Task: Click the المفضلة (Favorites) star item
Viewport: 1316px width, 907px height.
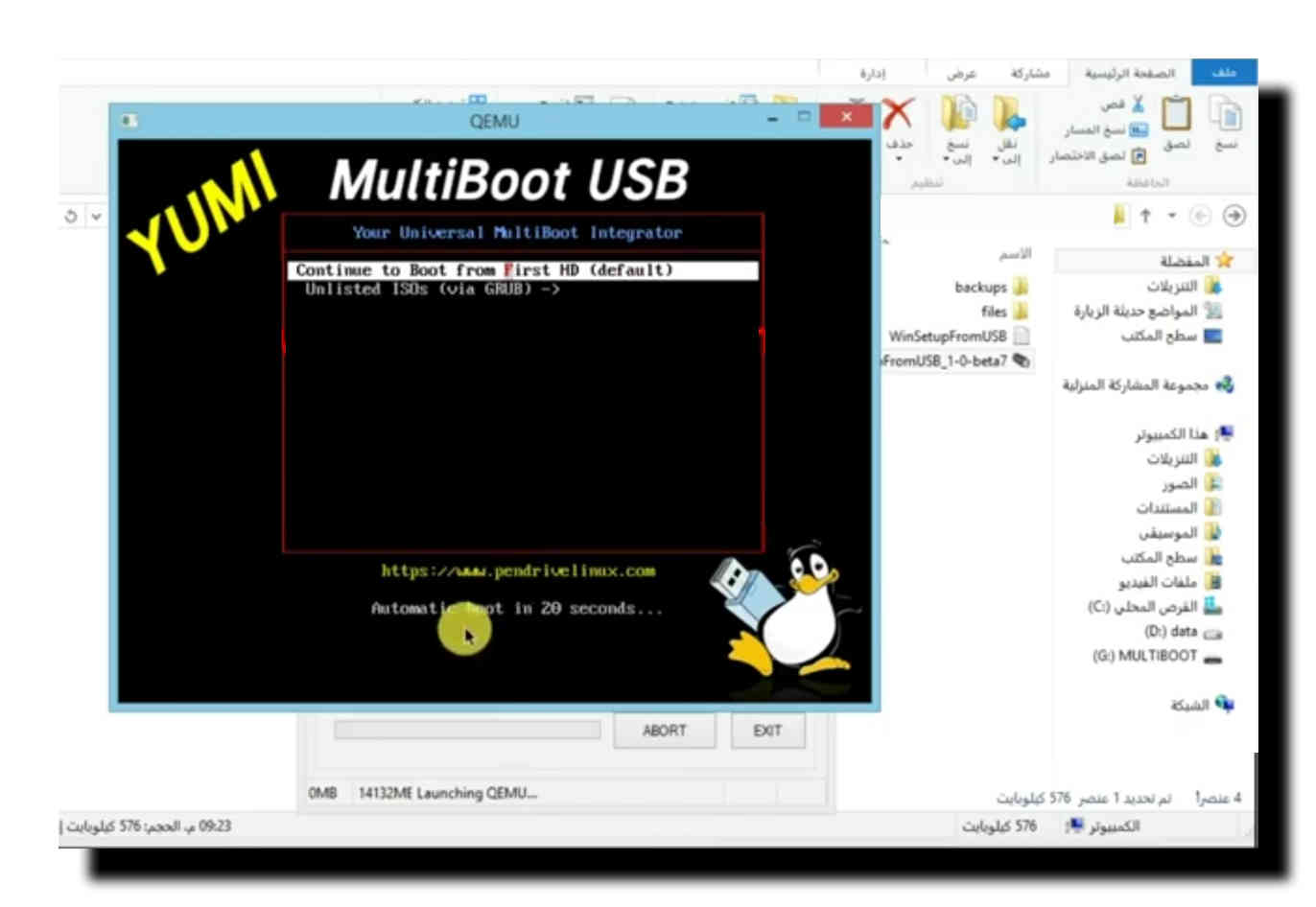Action: click(x=1195, y=261)
